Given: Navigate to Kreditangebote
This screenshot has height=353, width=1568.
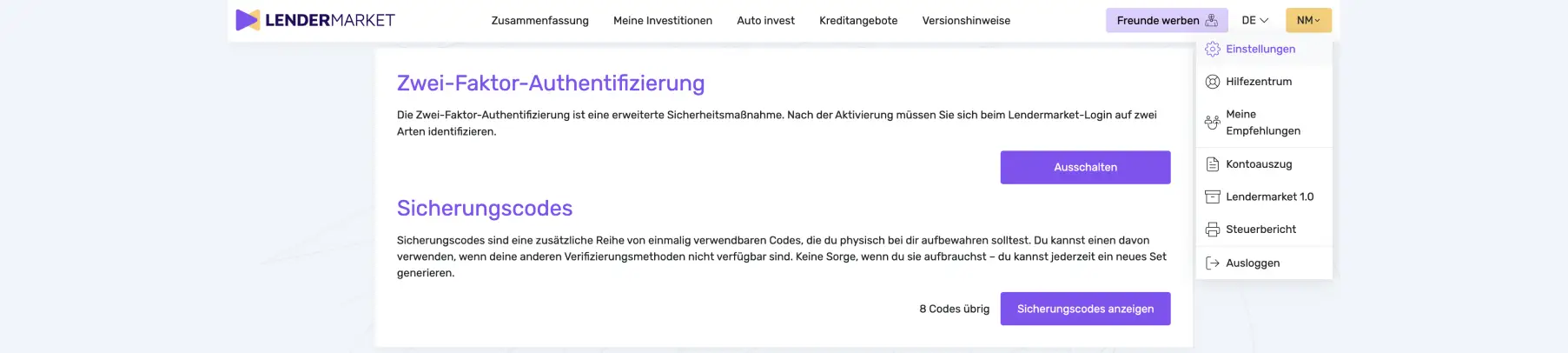Looking at the screenshot, I should coord(858,21).
